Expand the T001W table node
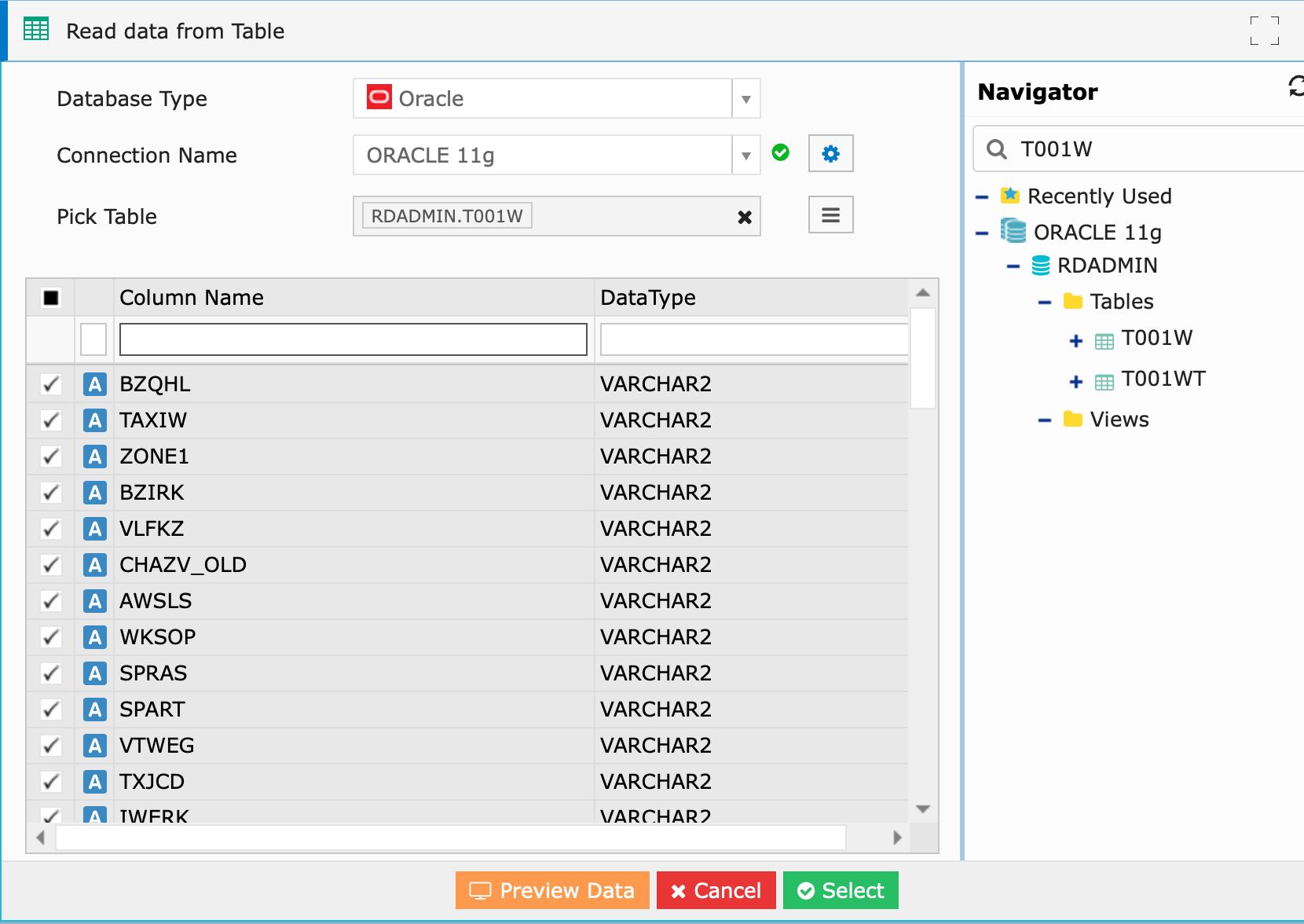Image resolution: width=1304 pixels, height=924 pixels. pos(1075,341)
